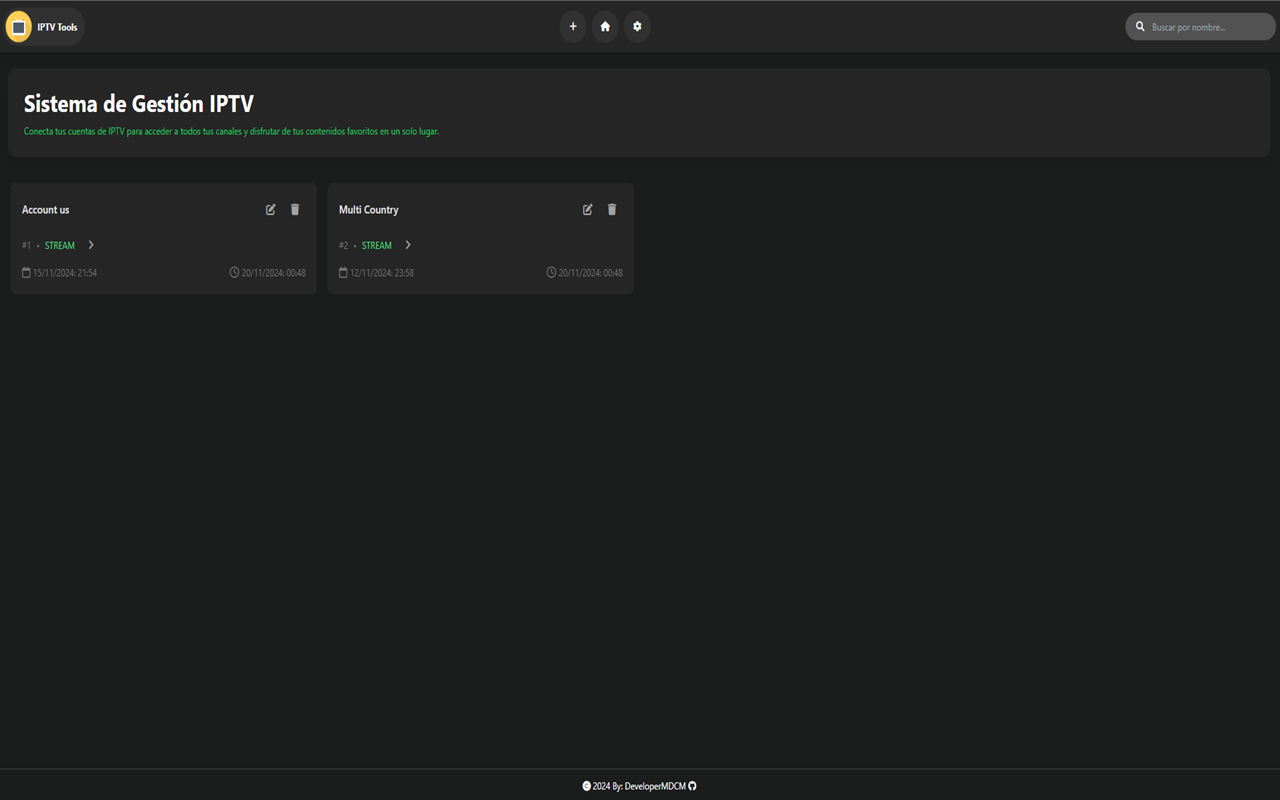Go to home via the house icon

tap(605, 27)
